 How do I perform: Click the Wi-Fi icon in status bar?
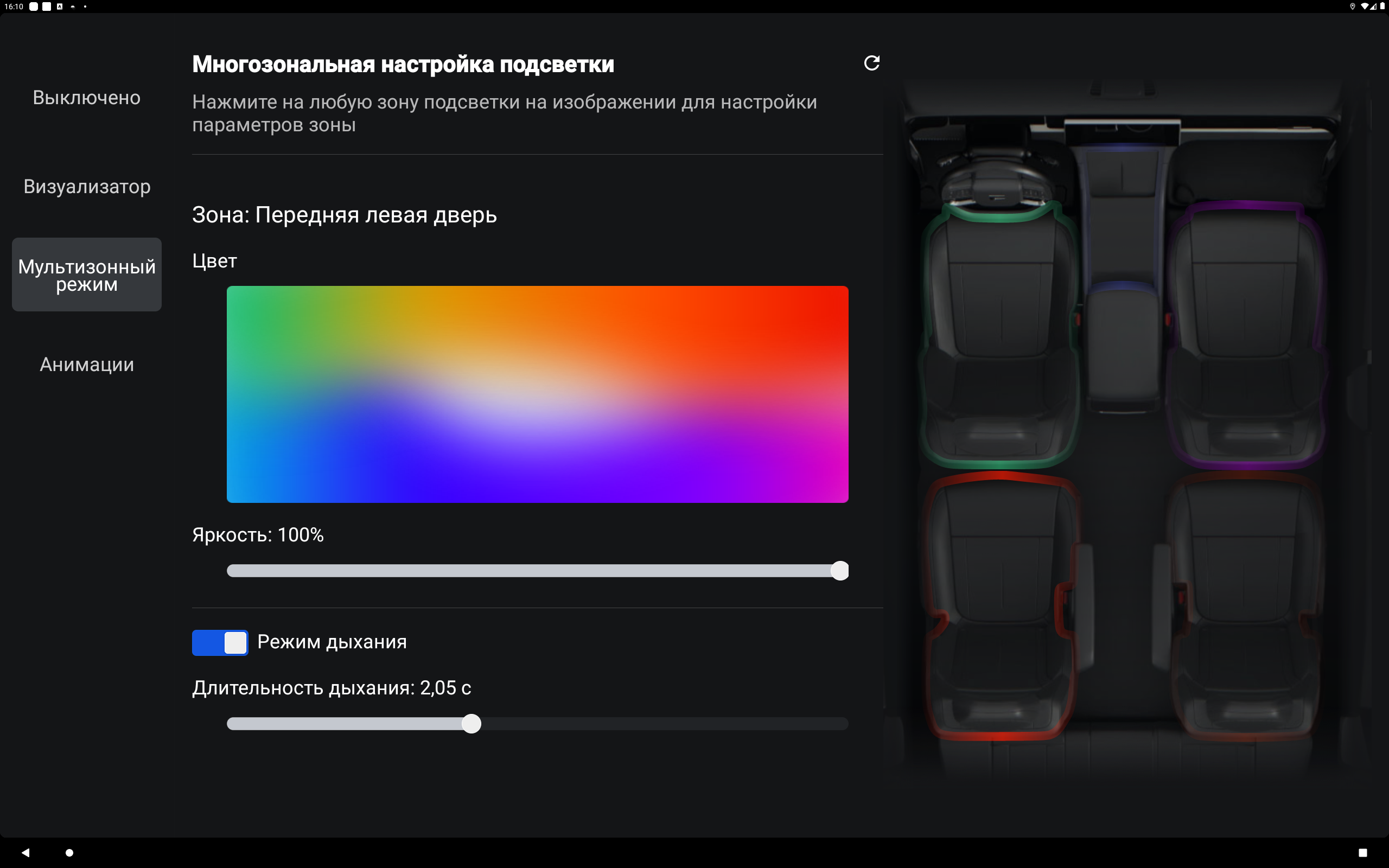(1365, 7)
